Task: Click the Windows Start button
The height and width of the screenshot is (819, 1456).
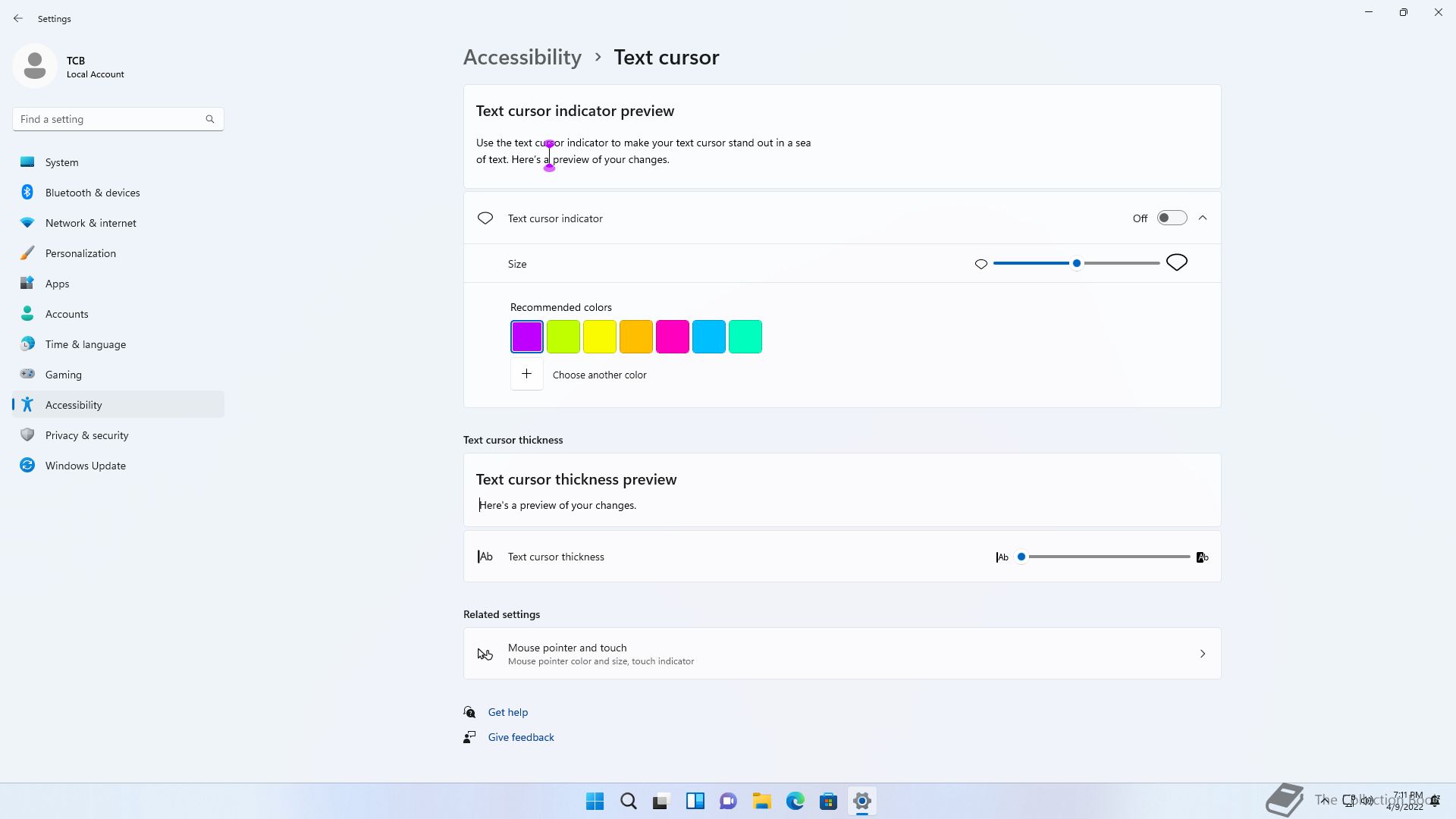Action: click(x=595, y=801)
